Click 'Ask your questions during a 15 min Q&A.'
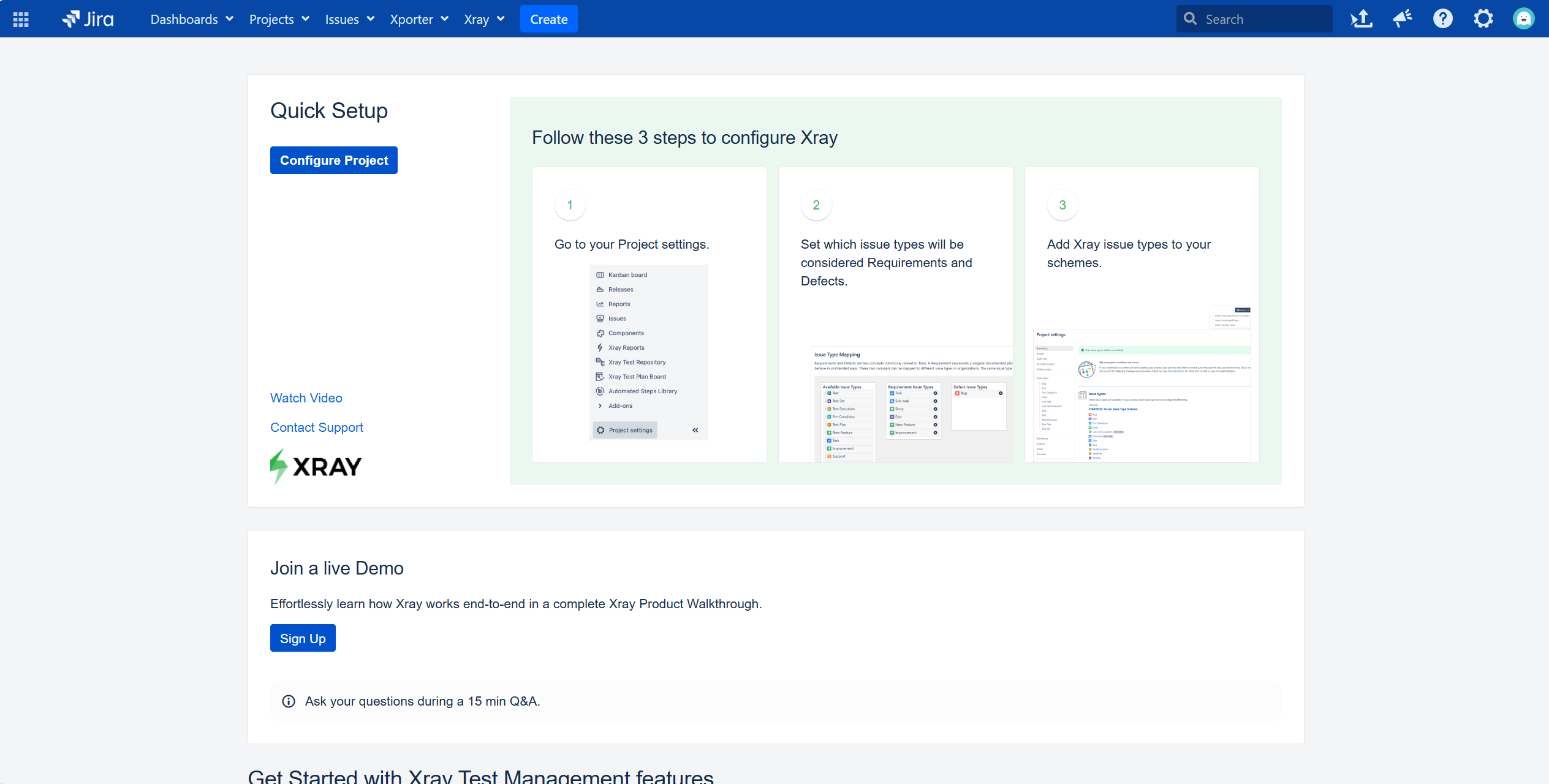1549x784 pixels. pyautogui.click(x=423, y=702)
